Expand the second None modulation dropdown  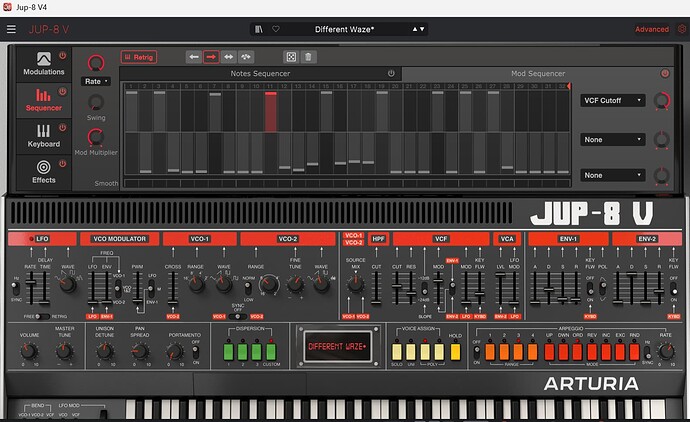pyautogui.click(x=613, y=175)
